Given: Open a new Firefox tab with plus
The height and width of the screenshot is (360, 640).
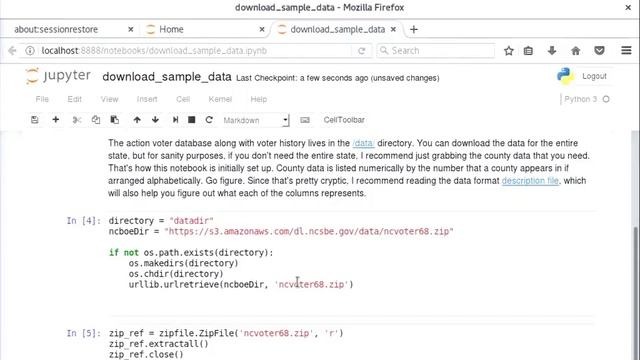Looking at the screenshot, I should (x=414, y=29).
